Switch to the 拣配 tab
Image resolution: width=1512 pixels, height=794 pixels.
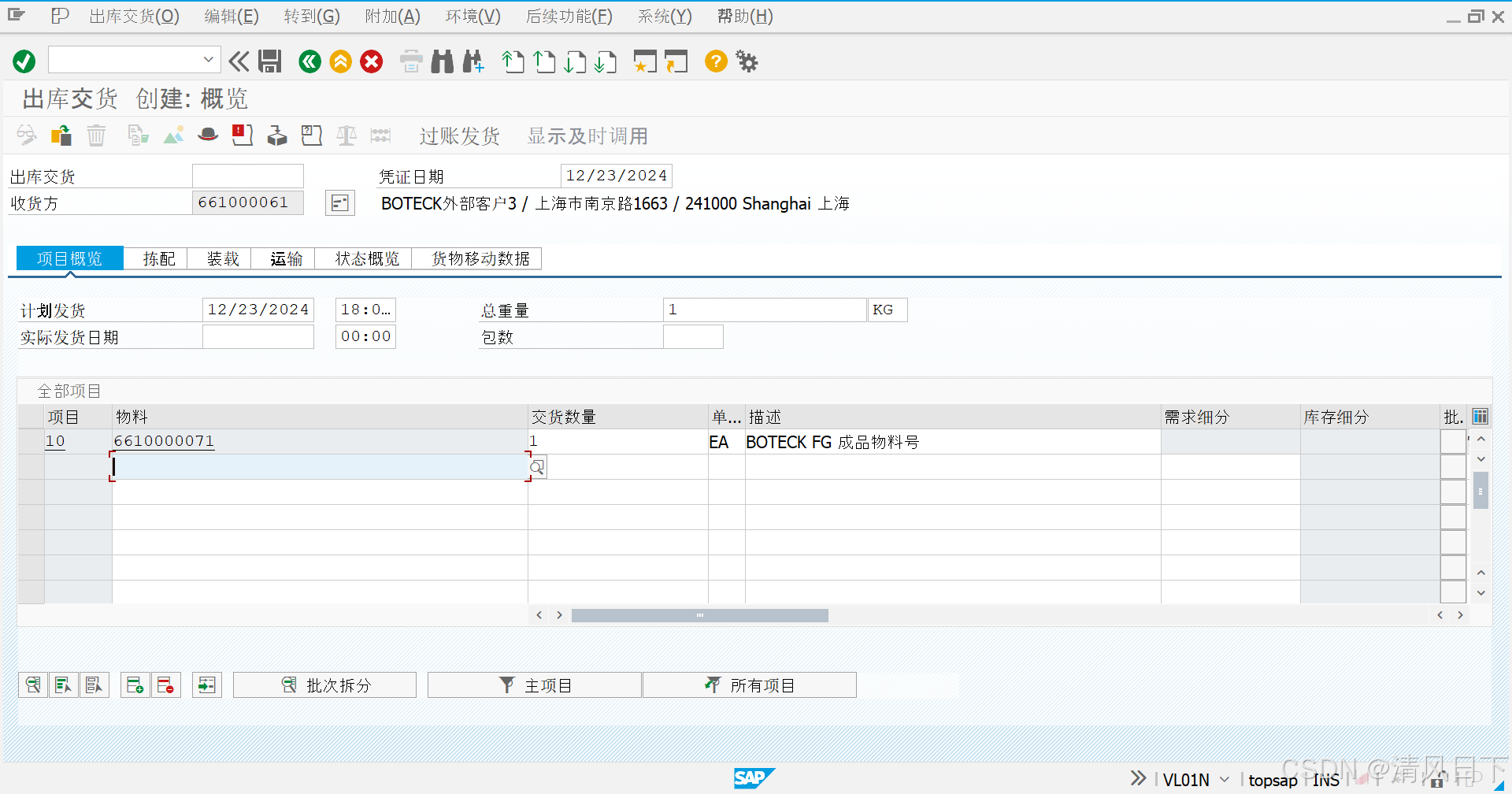pyautogui.click(x=159, y=258)
